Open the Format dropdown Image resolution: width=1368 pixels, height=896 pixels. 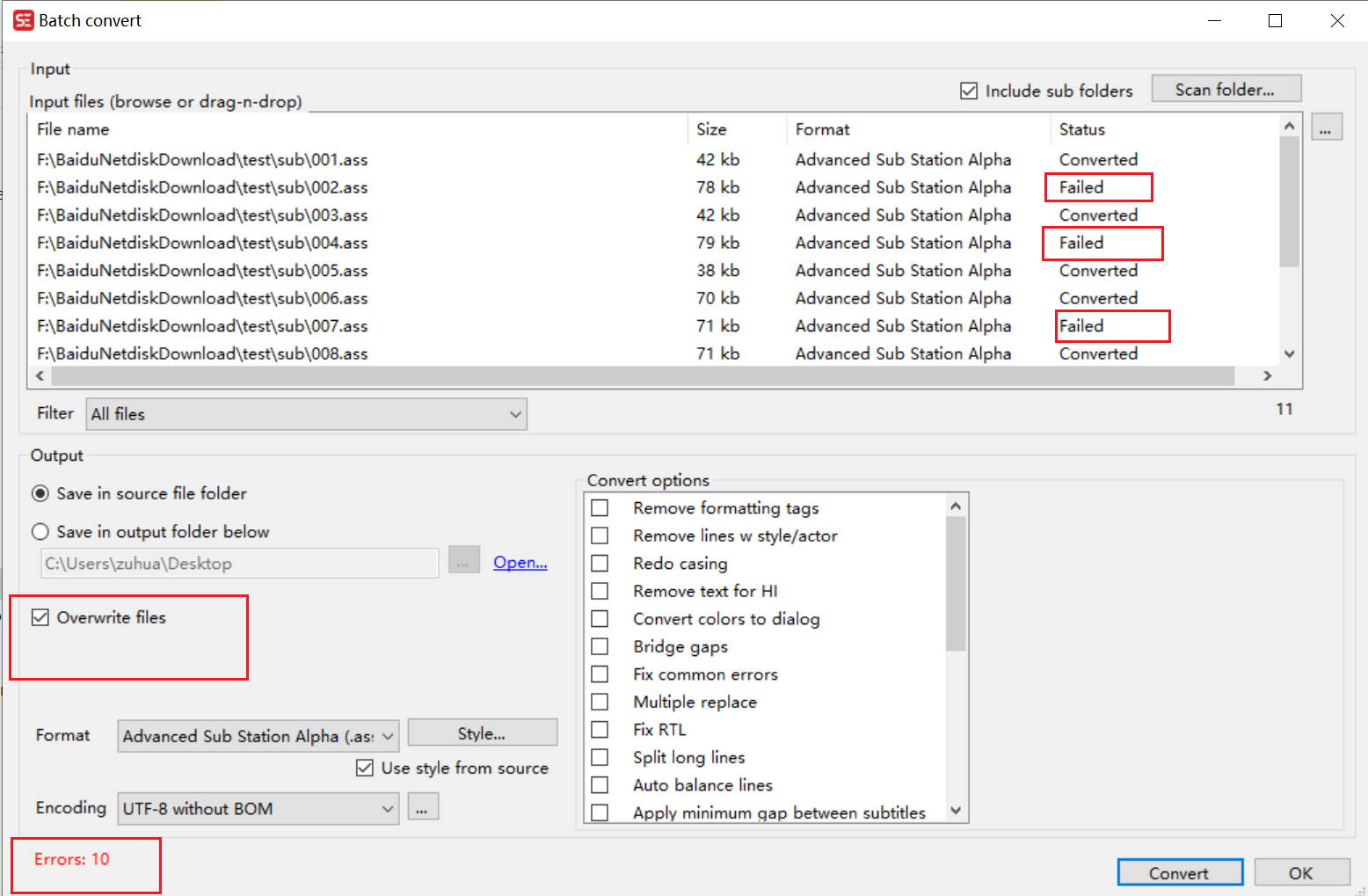pos(388,735)
